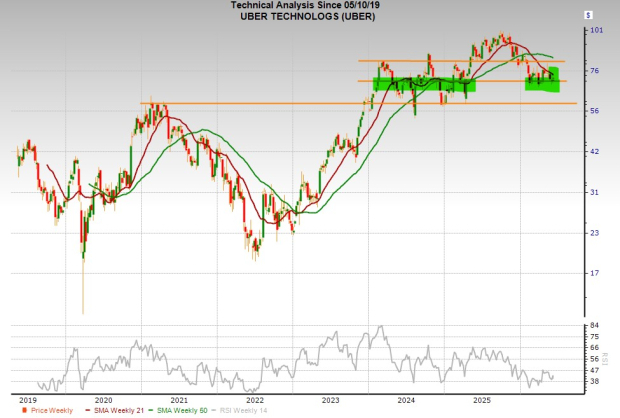Viewport: 620px width, 418px height.
Task: Click the chart title 'UBER TECHNOLOGS (UBER)'
Action: tap(307, 17)
